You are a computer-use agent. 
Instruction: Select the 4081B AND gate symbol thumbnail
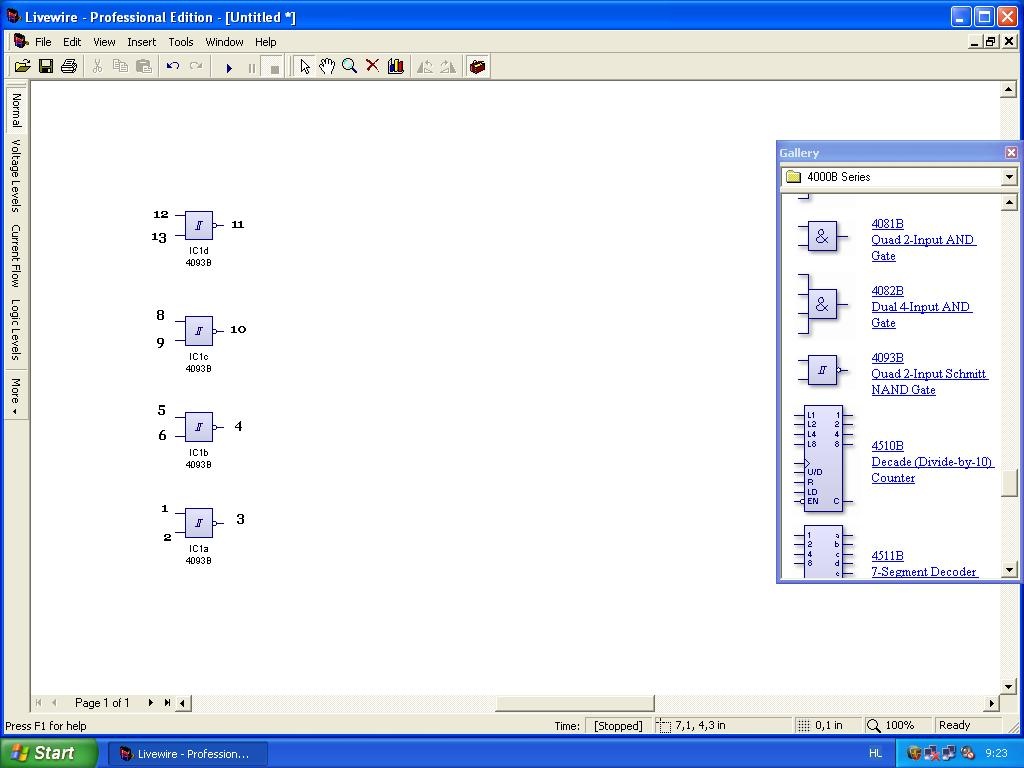pos(822,236)
